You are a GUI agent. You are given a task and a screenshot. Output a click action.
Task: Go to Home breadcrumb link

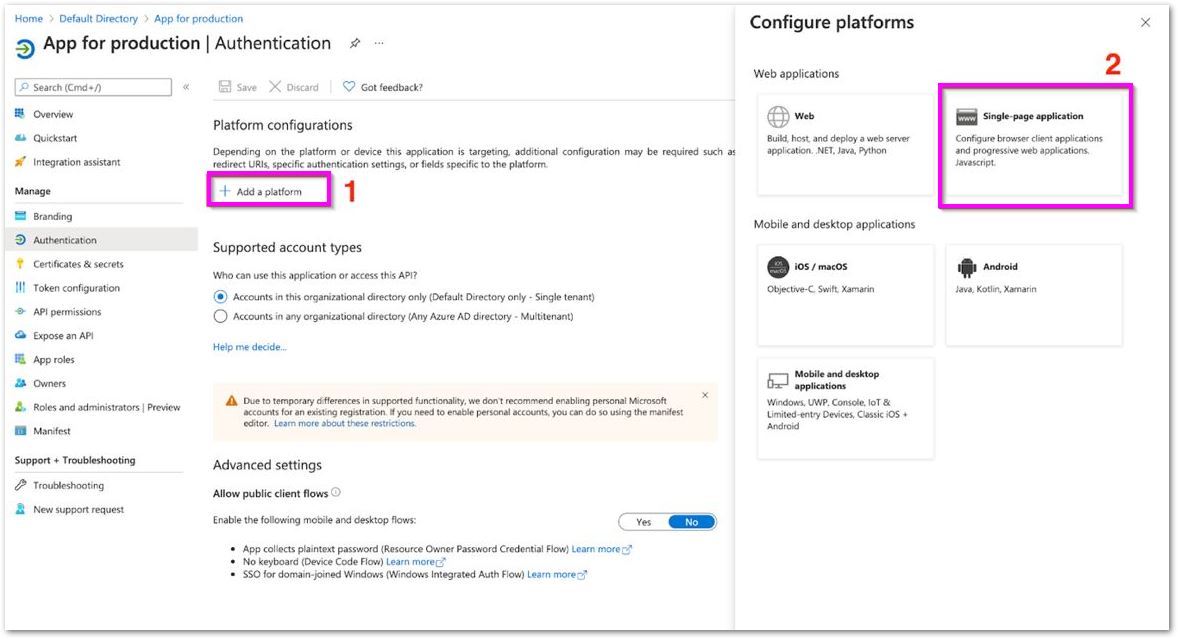click(29, 19)
